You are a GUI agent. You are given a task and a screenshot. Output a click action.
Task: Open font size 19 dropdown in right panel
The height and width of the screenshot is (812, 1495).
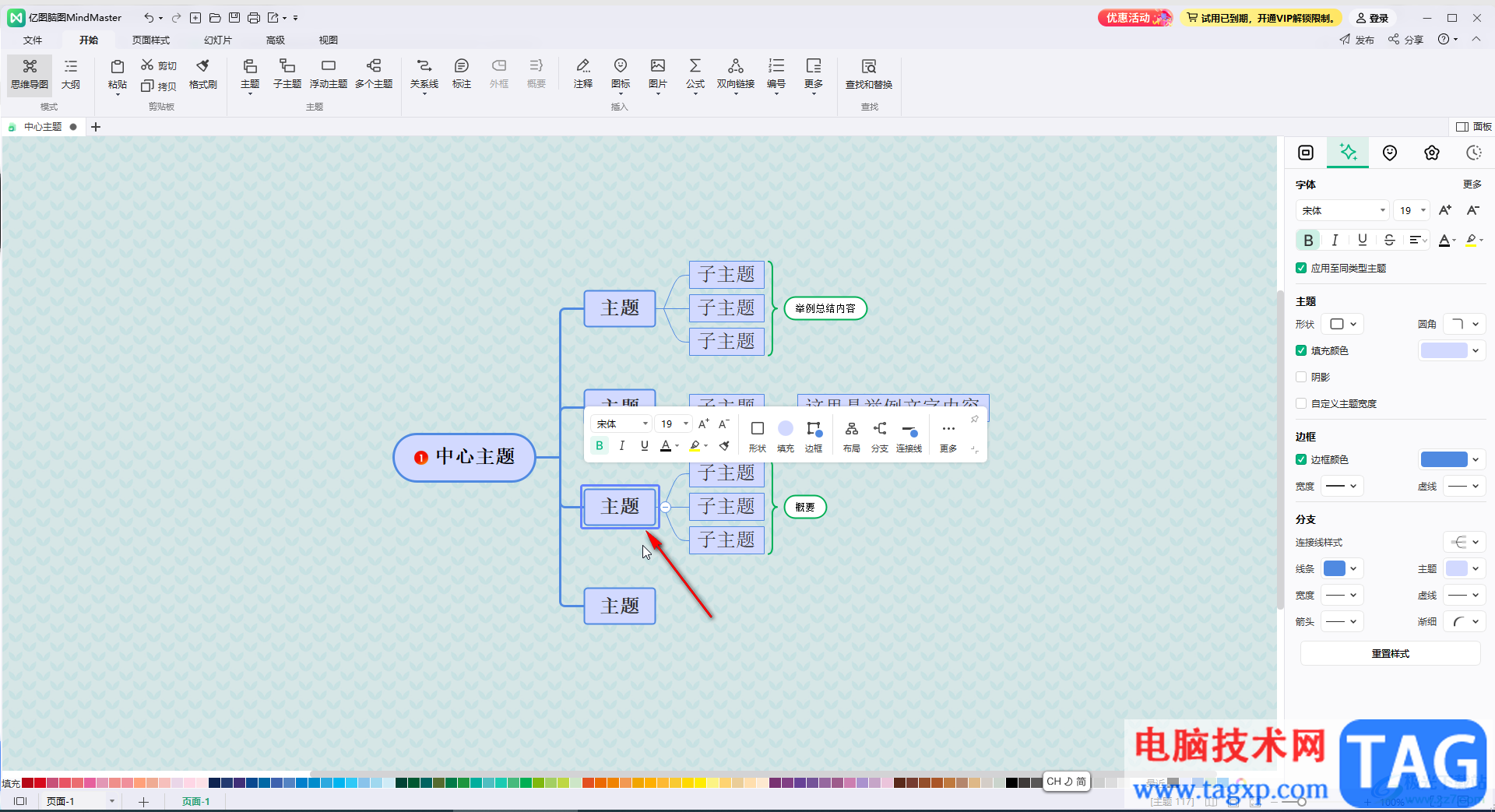[x=1412, y=210]
